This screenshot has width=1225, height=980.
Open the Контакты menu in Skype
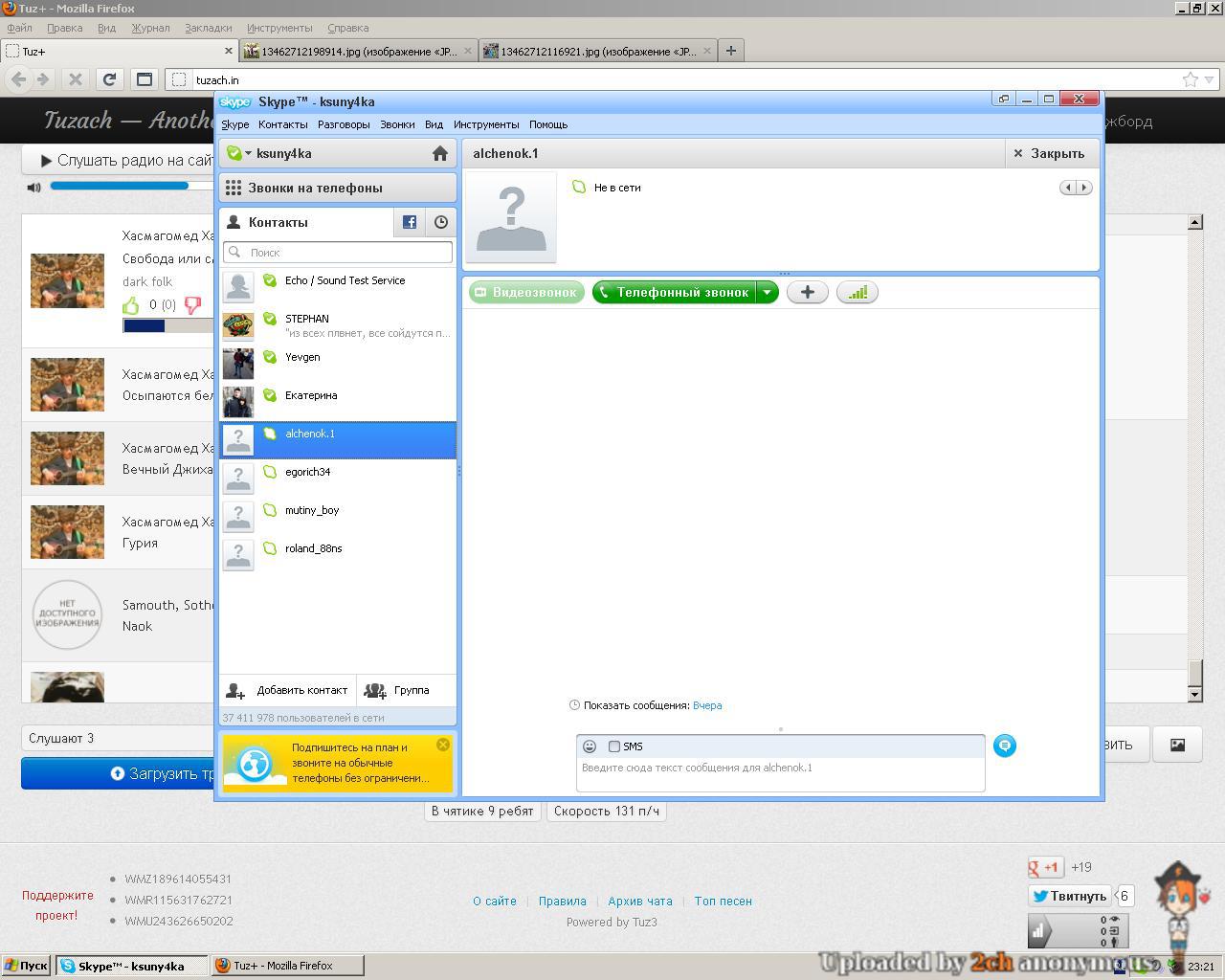click(283, 124)
